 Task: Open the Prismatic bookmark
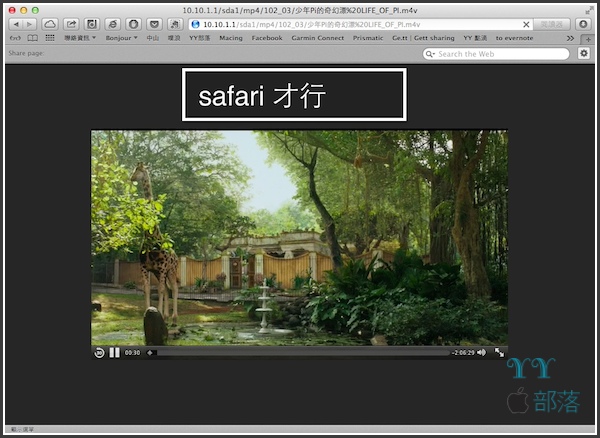point(368,38)
